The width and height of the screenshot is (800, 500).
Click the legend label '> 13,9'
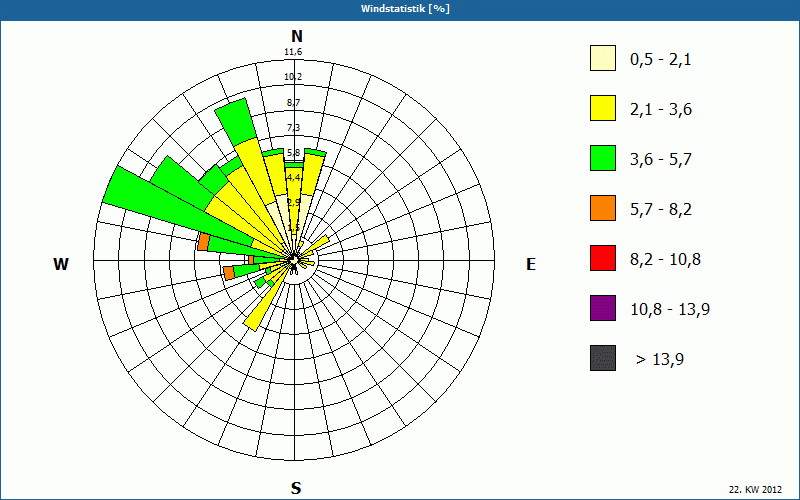pos(660,360)
